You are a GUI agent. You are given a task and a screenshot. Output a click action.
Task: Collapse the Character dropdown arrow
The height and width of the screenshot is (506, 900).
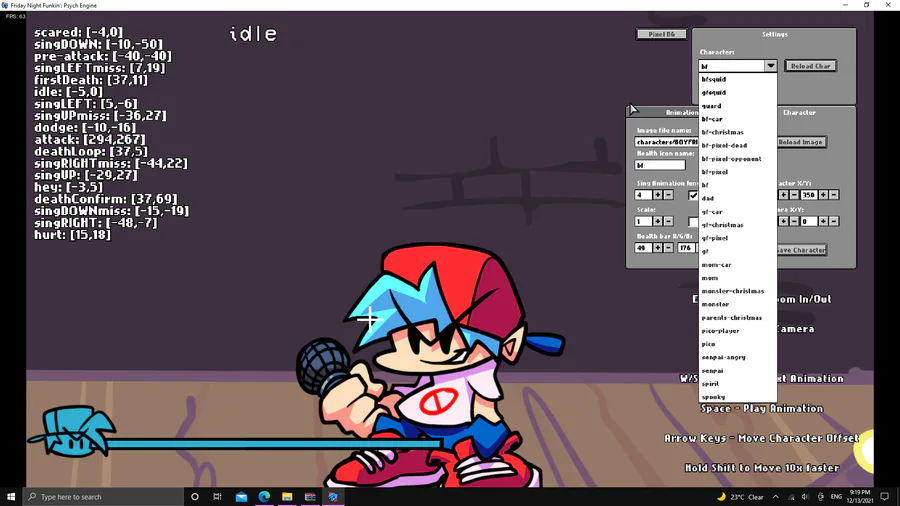[x=771, y=66]
